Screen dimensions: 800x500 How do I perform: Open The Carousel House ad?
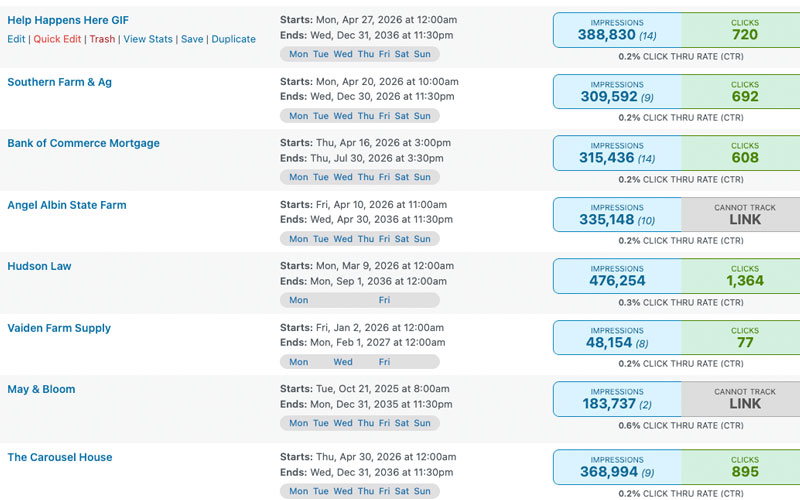coord(60,457)
